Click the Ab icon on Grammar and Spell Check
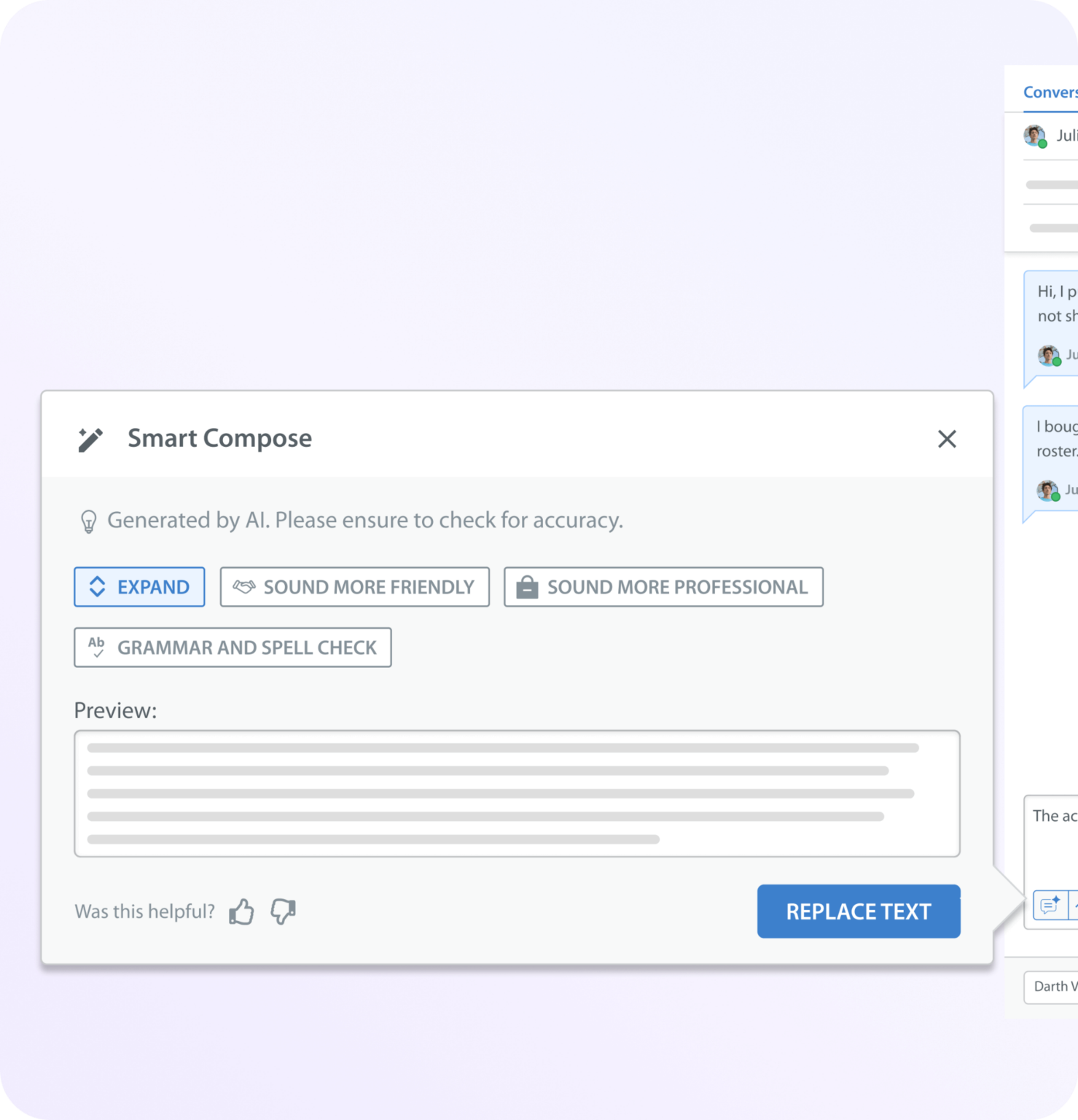1078x1120 pixels. [97, 647]
